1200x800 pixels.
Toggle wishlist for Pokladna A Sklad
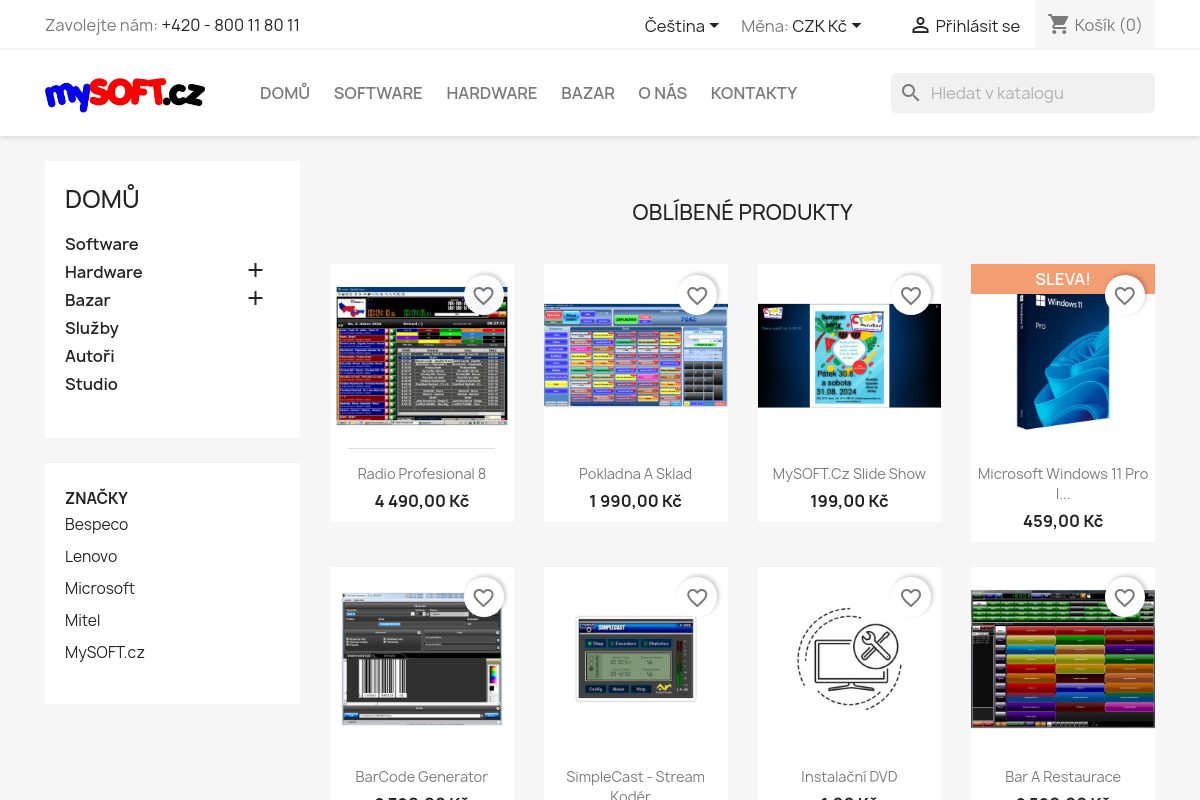pos(697,295)
